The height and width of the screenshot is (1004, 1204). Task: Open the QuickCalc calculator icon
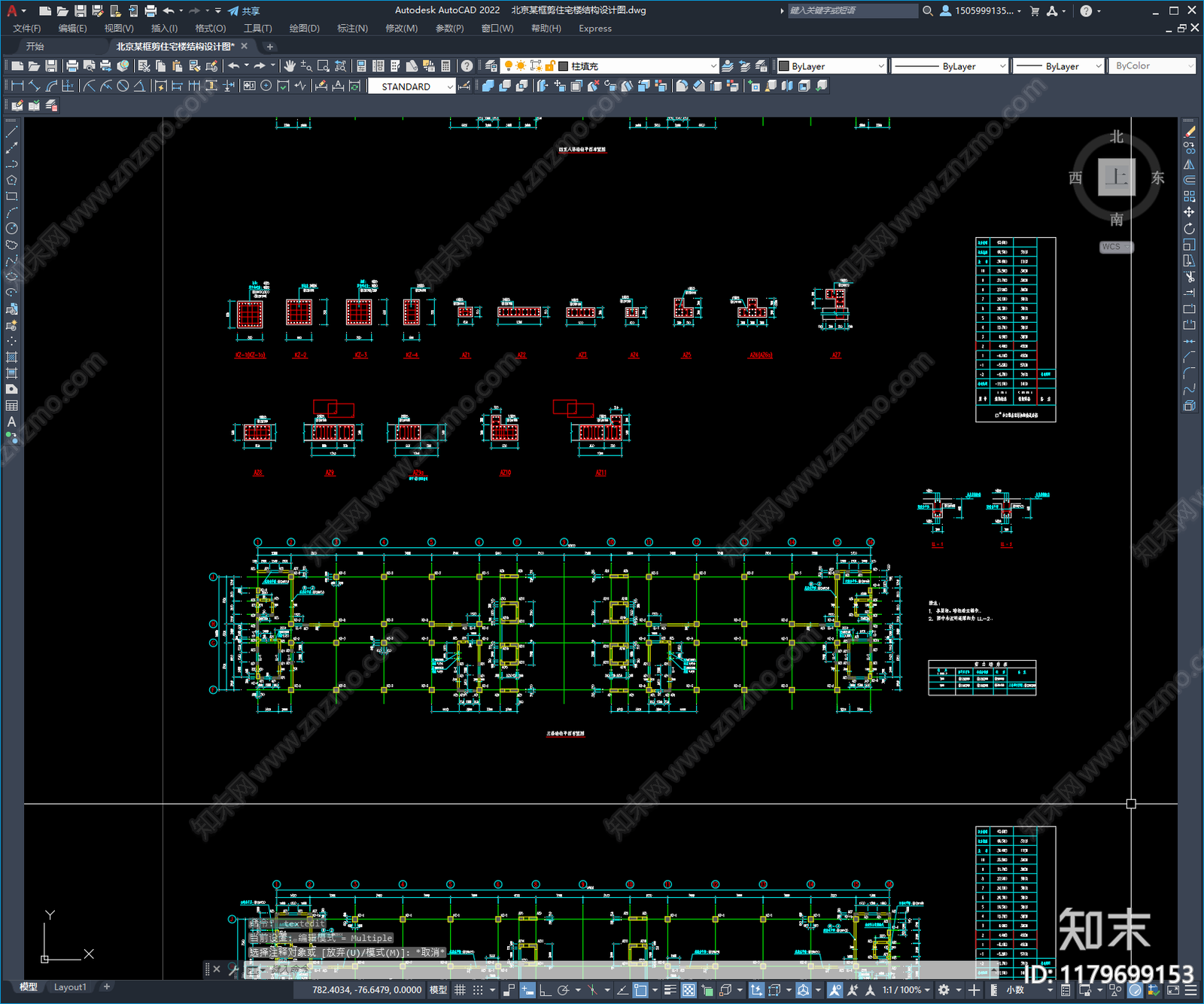[445, 66]
